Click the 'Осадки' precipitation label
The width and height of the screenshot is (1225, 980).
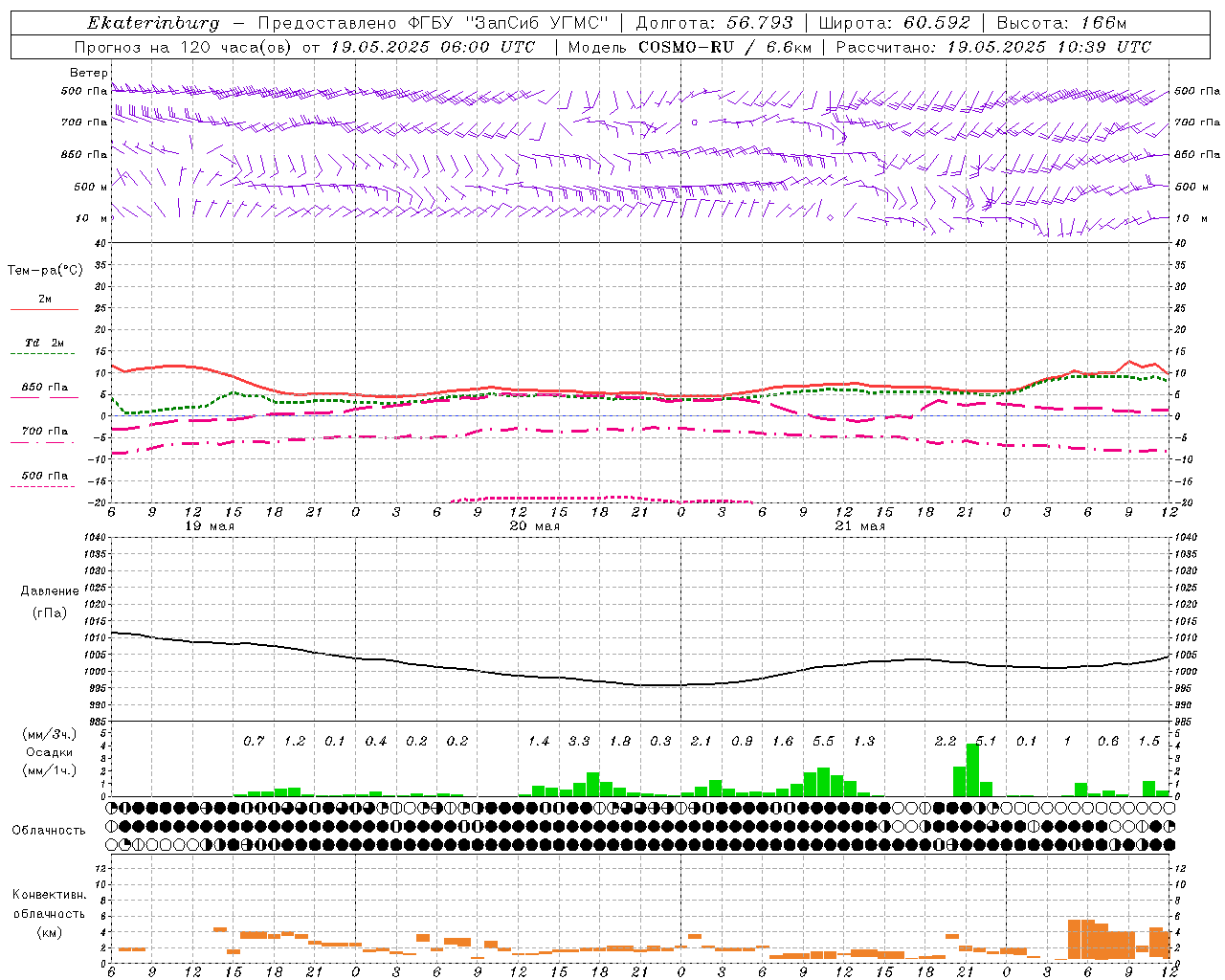50,753
